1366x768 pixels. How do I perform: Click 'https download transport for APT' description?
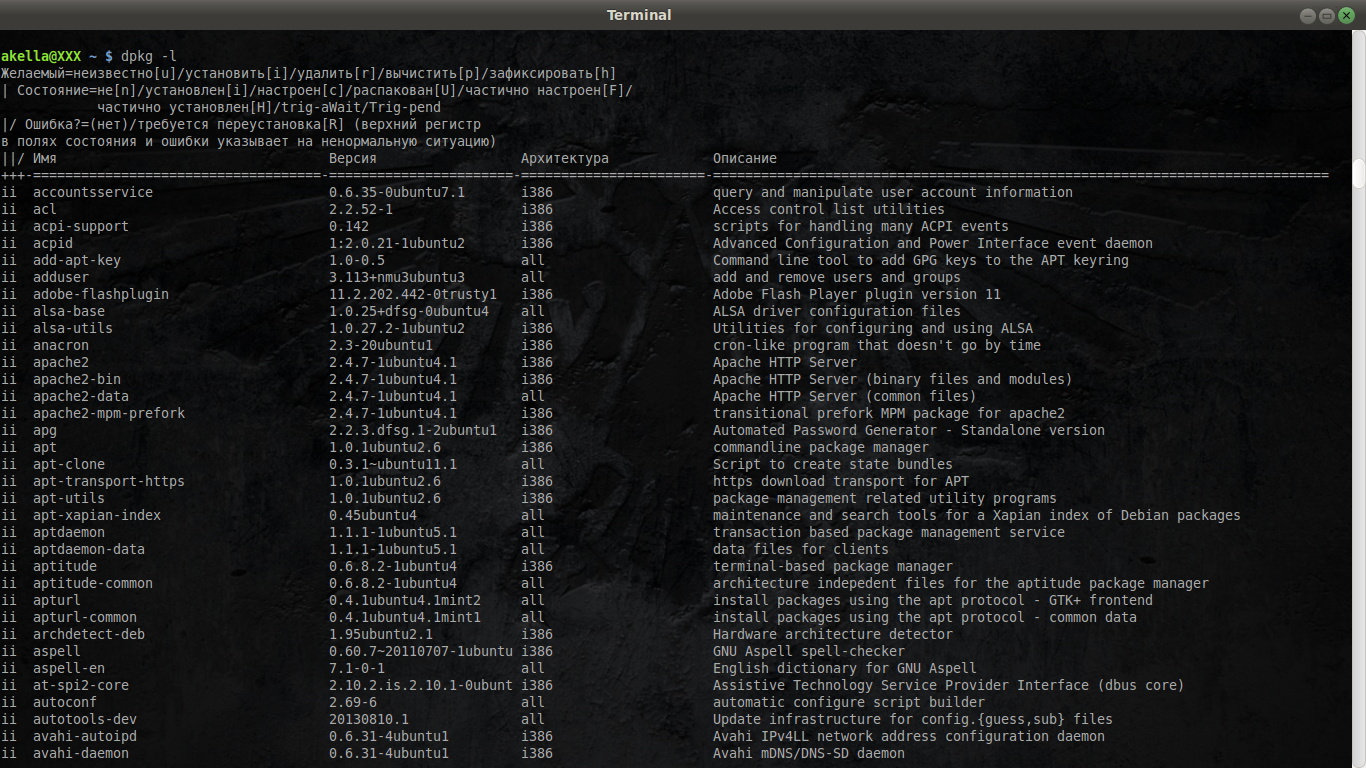click(x=841, y=481)
